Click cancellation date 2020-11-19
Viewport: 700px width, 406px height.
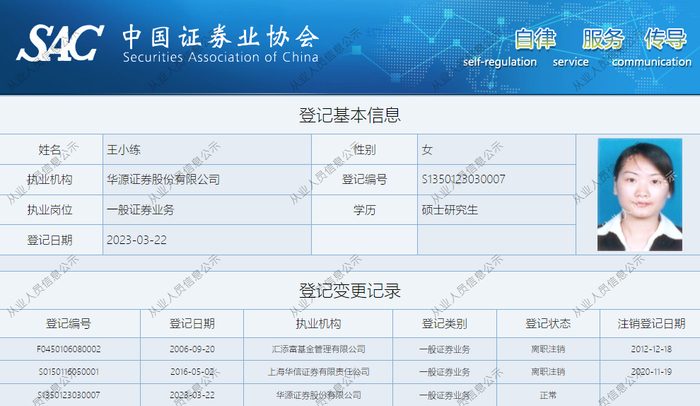tap(651, 372)
